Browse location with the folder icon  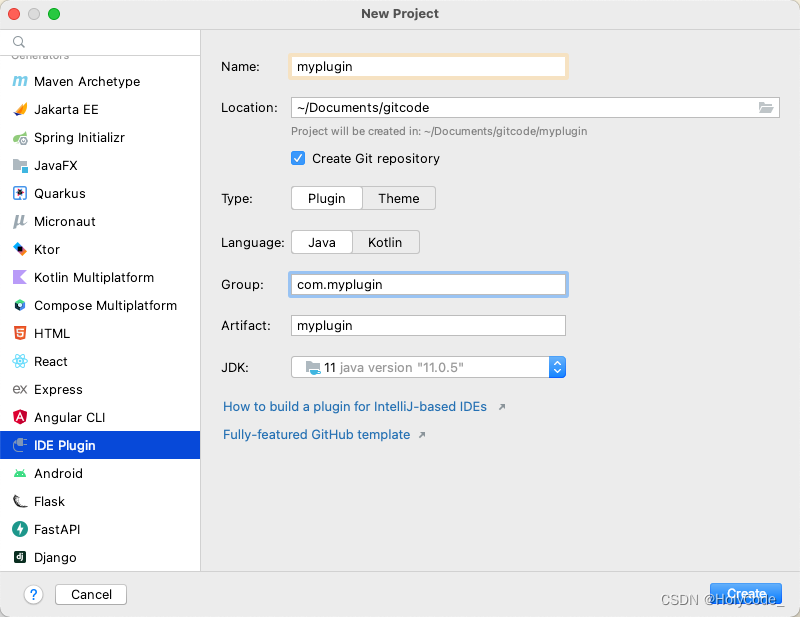(x=766, y=108)
